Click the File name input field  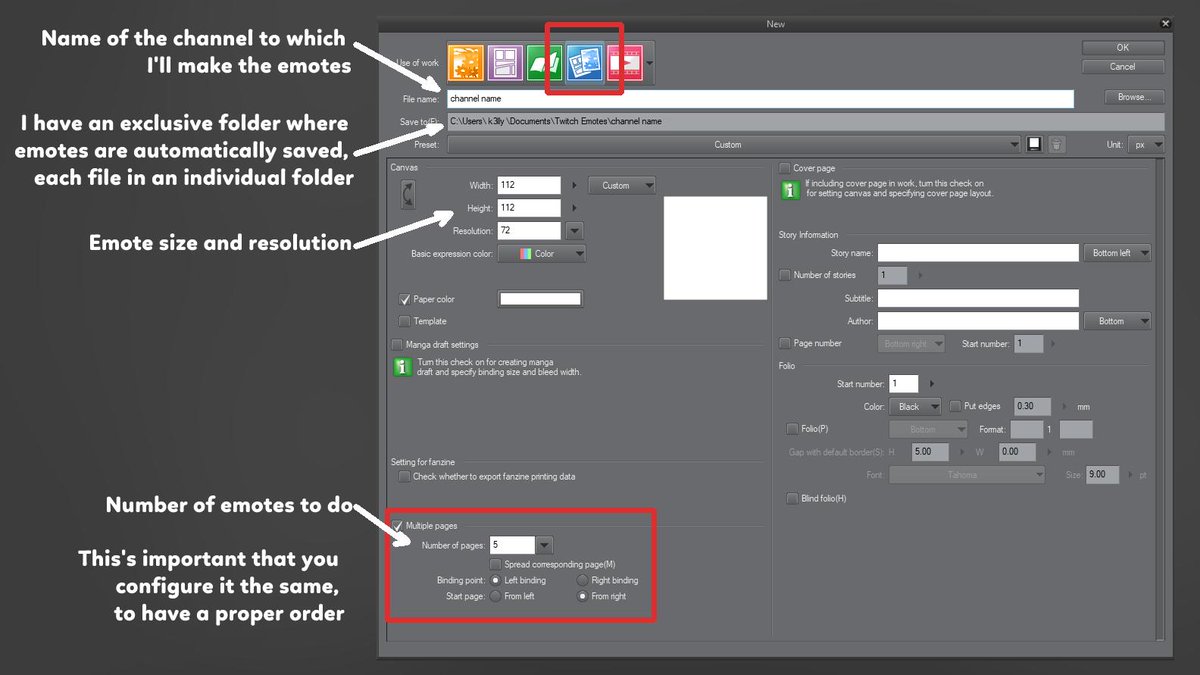760,99
